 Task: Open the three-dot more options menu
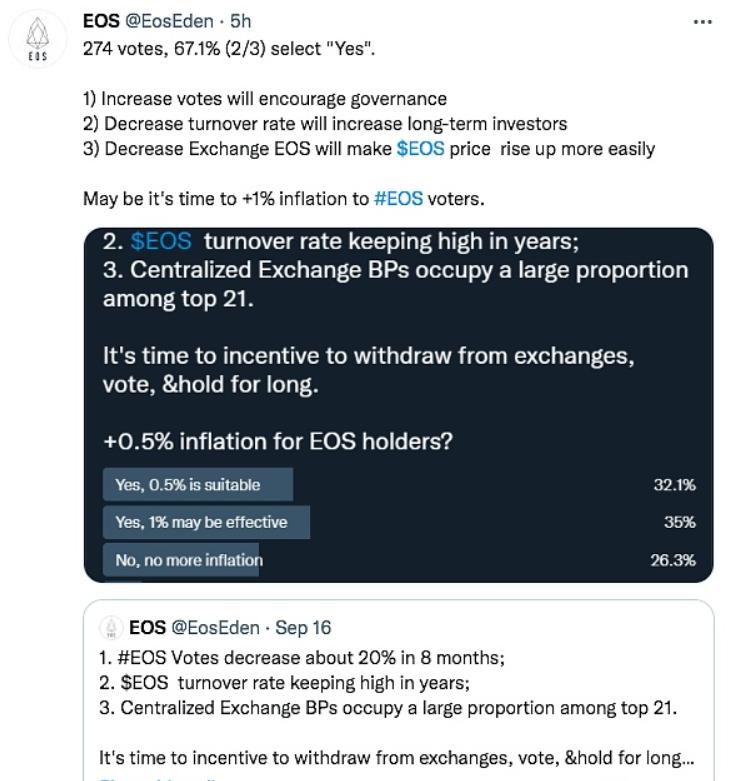pos(702,21)
